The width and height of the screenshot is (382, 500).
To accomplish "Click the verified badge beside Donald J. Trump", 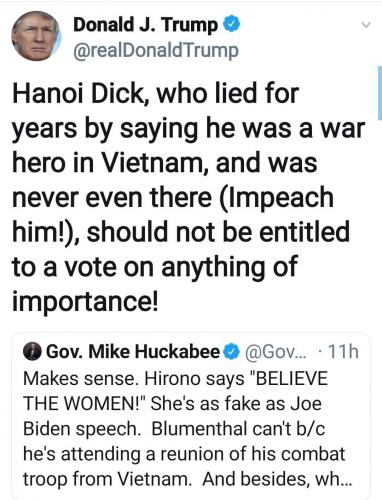I will coord(231,25).
